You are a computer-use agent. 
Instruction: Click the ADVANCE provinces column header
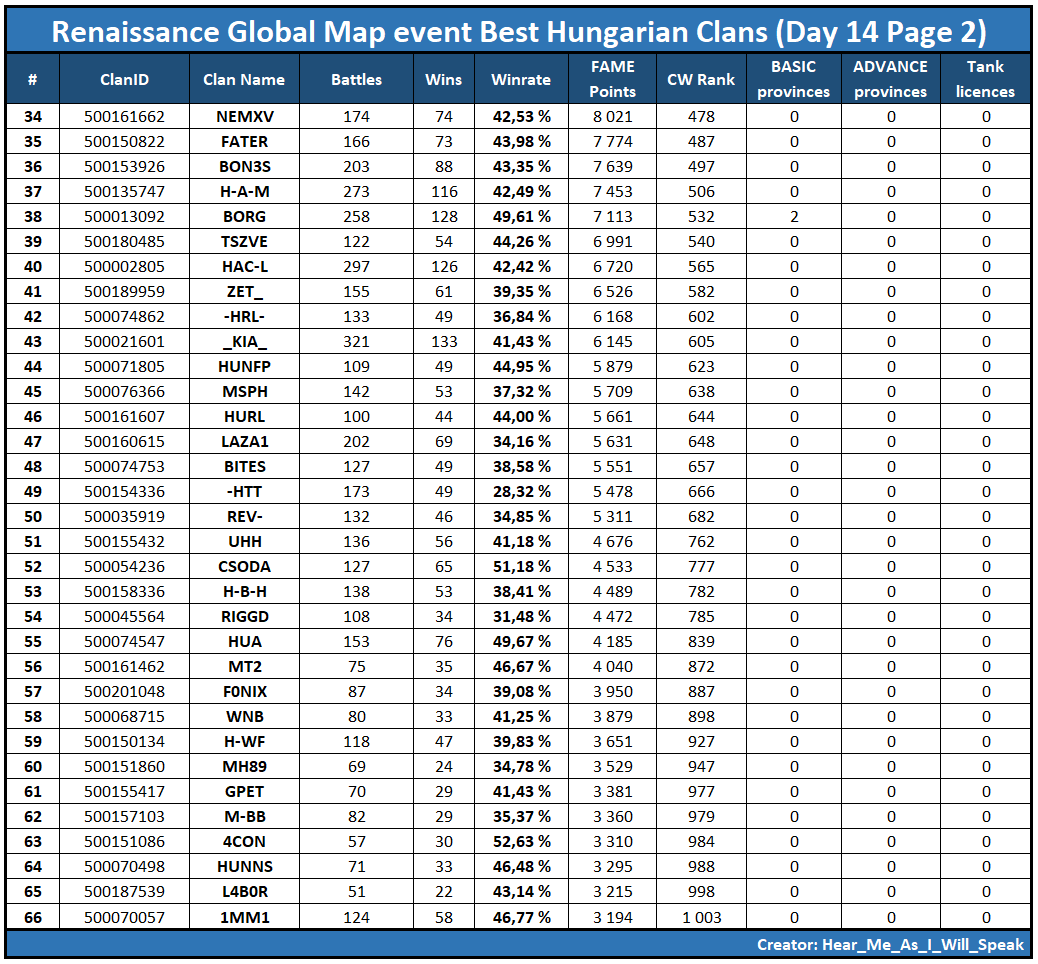(x=890, y=79)
